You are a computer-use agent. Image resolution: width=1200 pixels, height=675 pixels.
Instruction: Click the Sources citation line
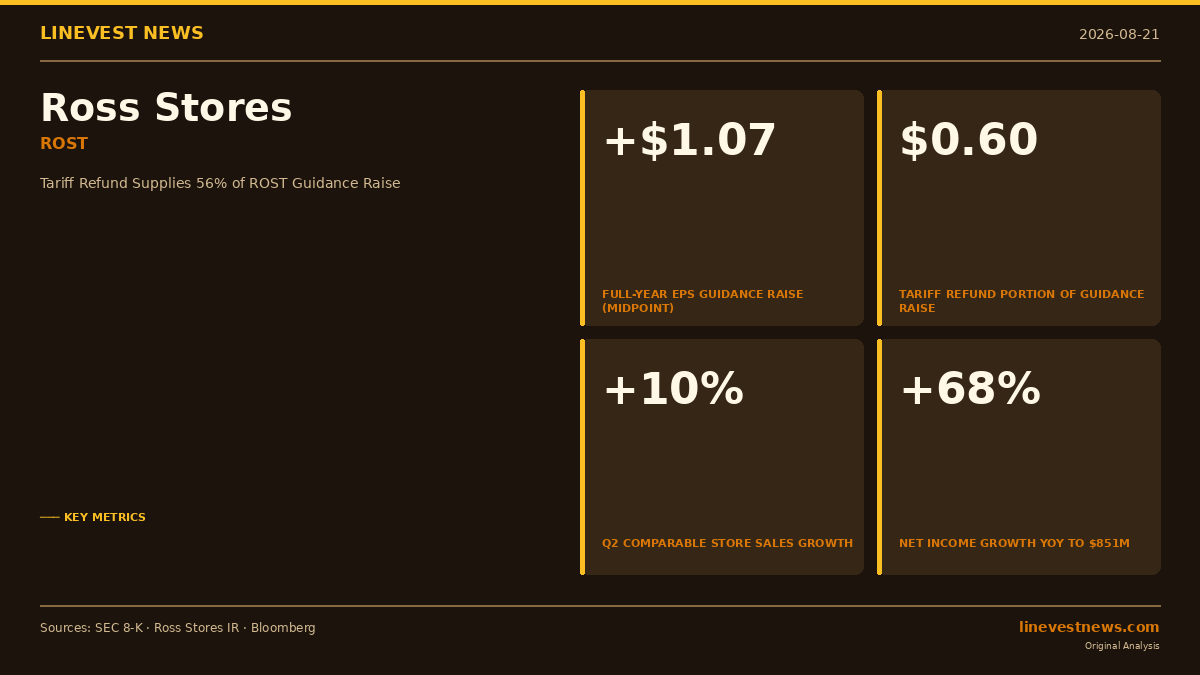pyautogui.click(x=178, y=628)
